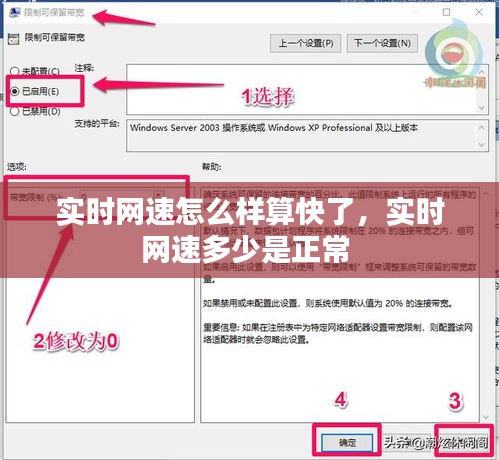The width and height of the screenshot is (499, 460).
Task: Click the up arrow in 支持的平台 box scrollbar
Action: click(481, 127)
